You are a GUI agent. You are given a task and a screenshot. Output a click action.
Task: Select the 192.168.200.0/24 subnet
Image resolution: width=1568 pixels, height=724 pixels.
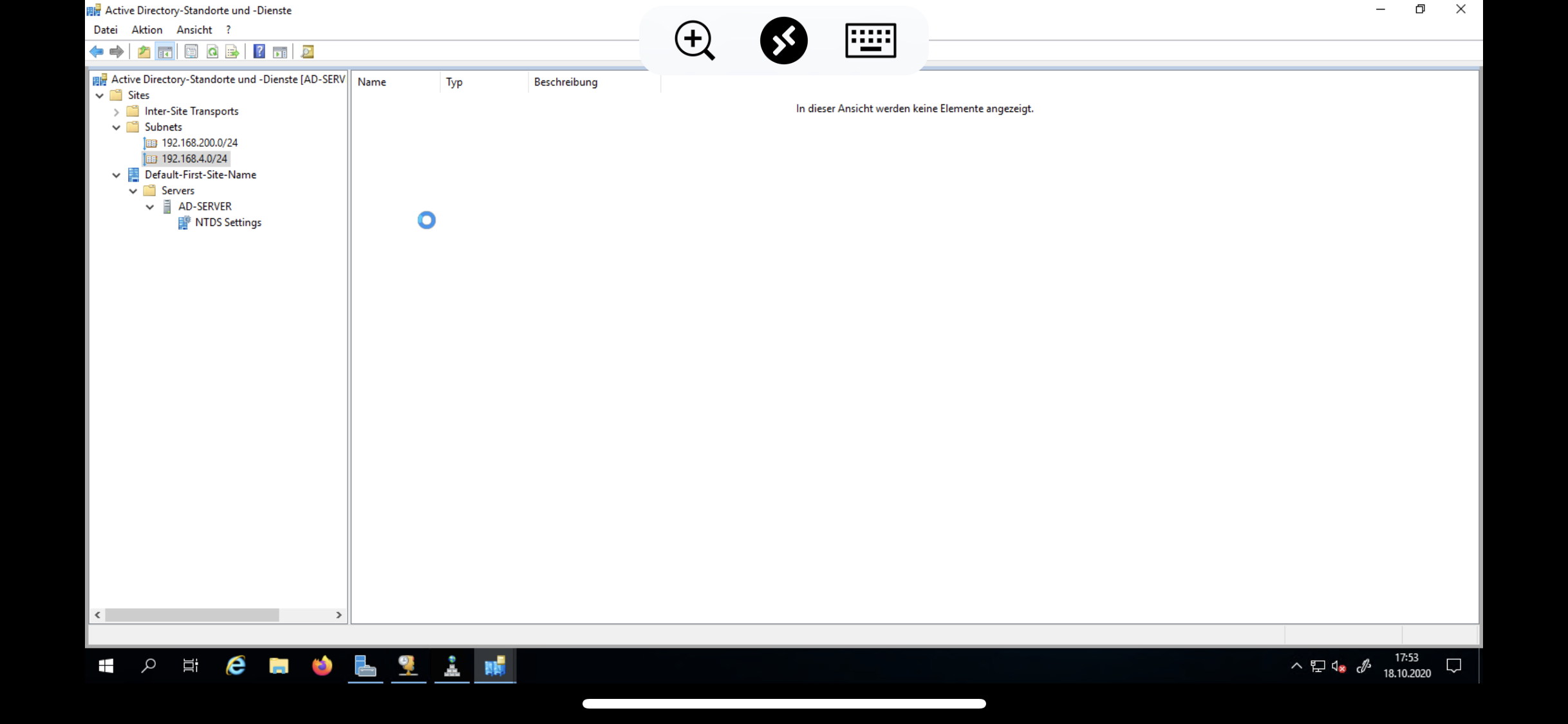[x=200, y=143]
